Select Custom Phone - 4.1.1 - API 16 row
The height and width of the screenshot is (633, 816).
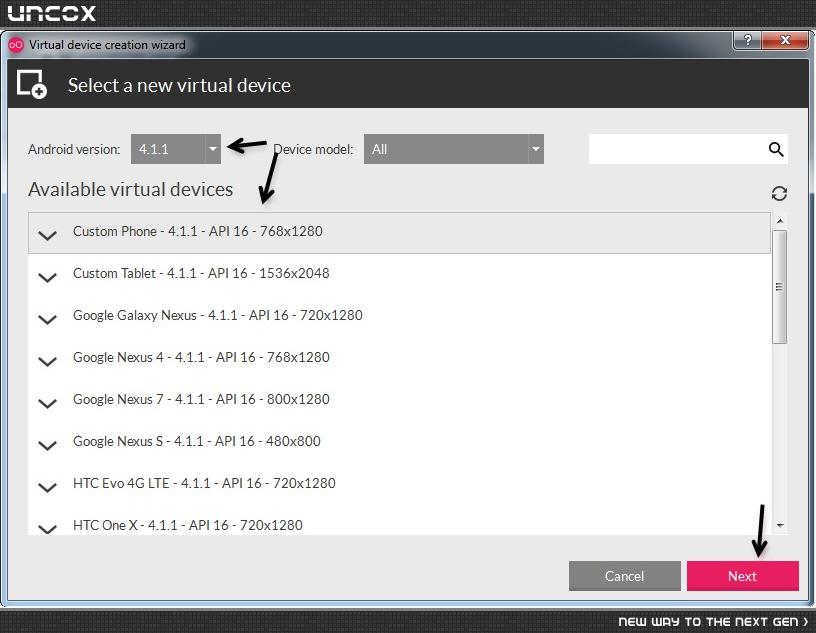[x=399, y=233]
